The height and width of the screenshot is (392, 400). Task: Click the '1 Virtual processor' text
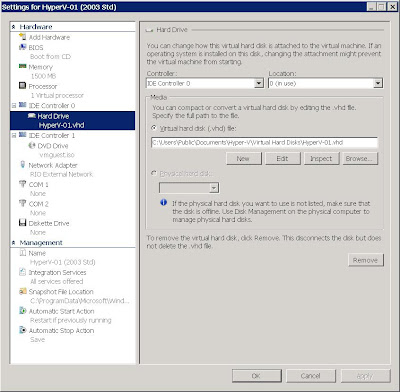pyautogui.click(x=57, y=95)
